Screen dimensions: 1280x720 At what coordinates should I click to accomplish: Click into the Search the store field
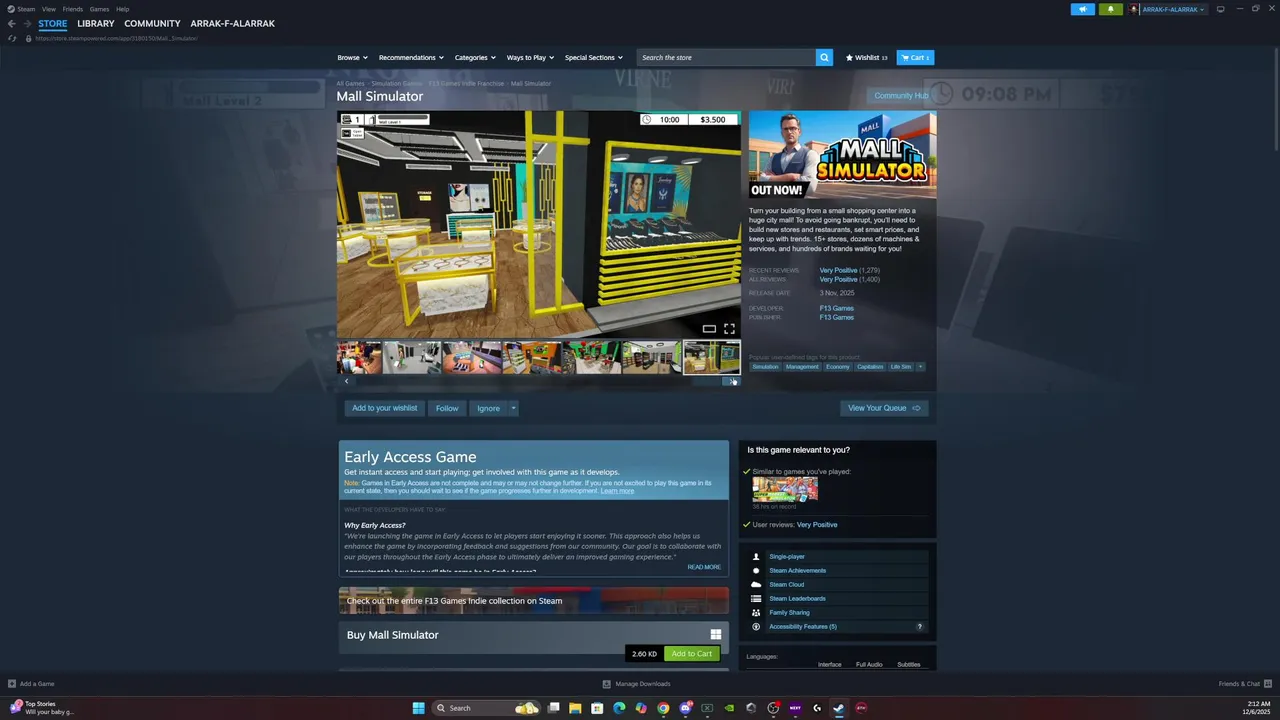(727, 57)
